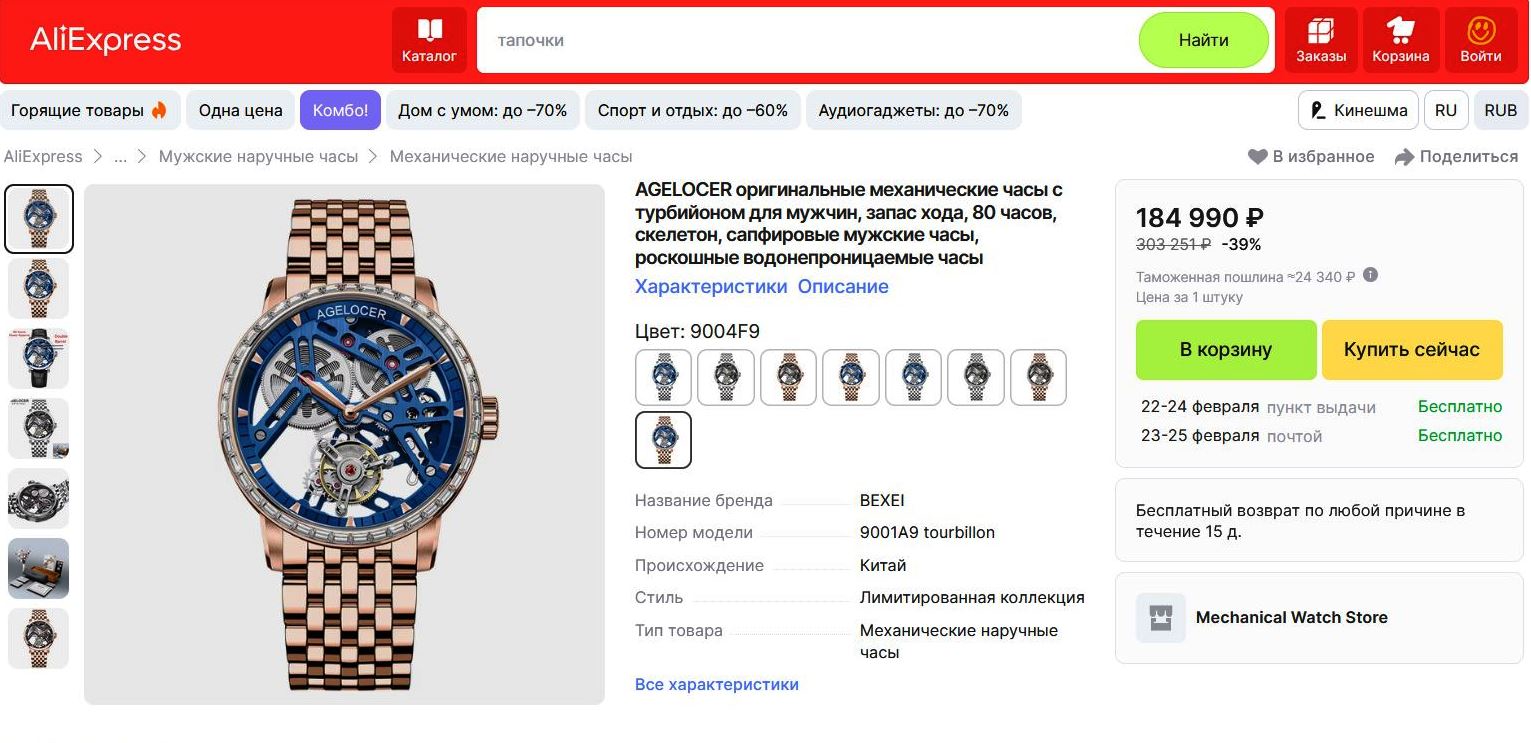Select the last color variant swatch on the second row
This screenshot has width=1531, height=743.
[x=664, y=440]
